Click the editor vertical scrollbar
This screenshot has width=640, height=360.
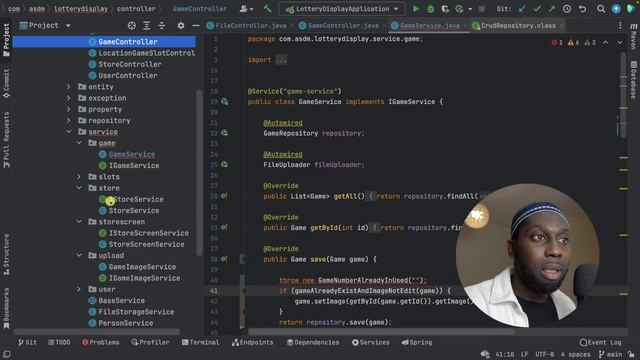point(623,94)
